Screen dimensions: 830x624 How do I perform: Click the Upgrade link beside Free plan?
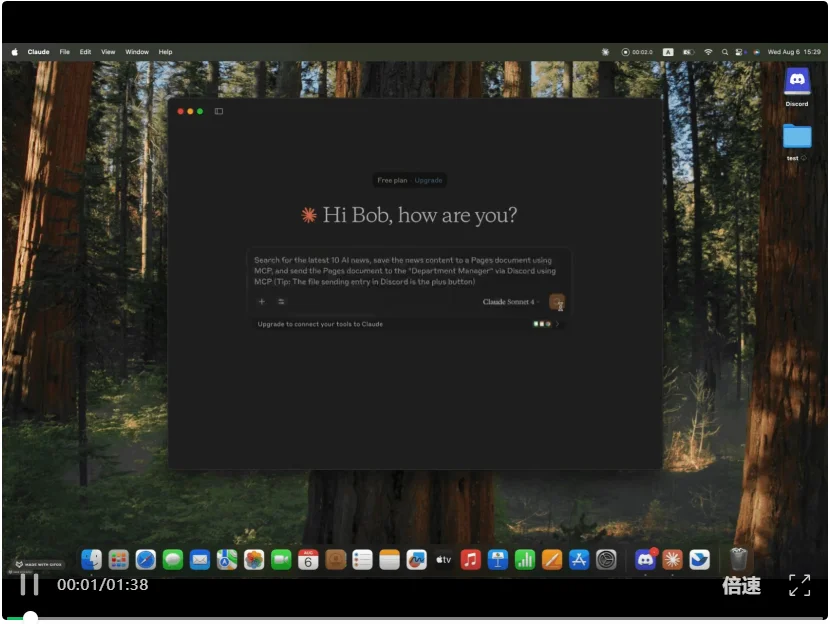click(429, 180)
